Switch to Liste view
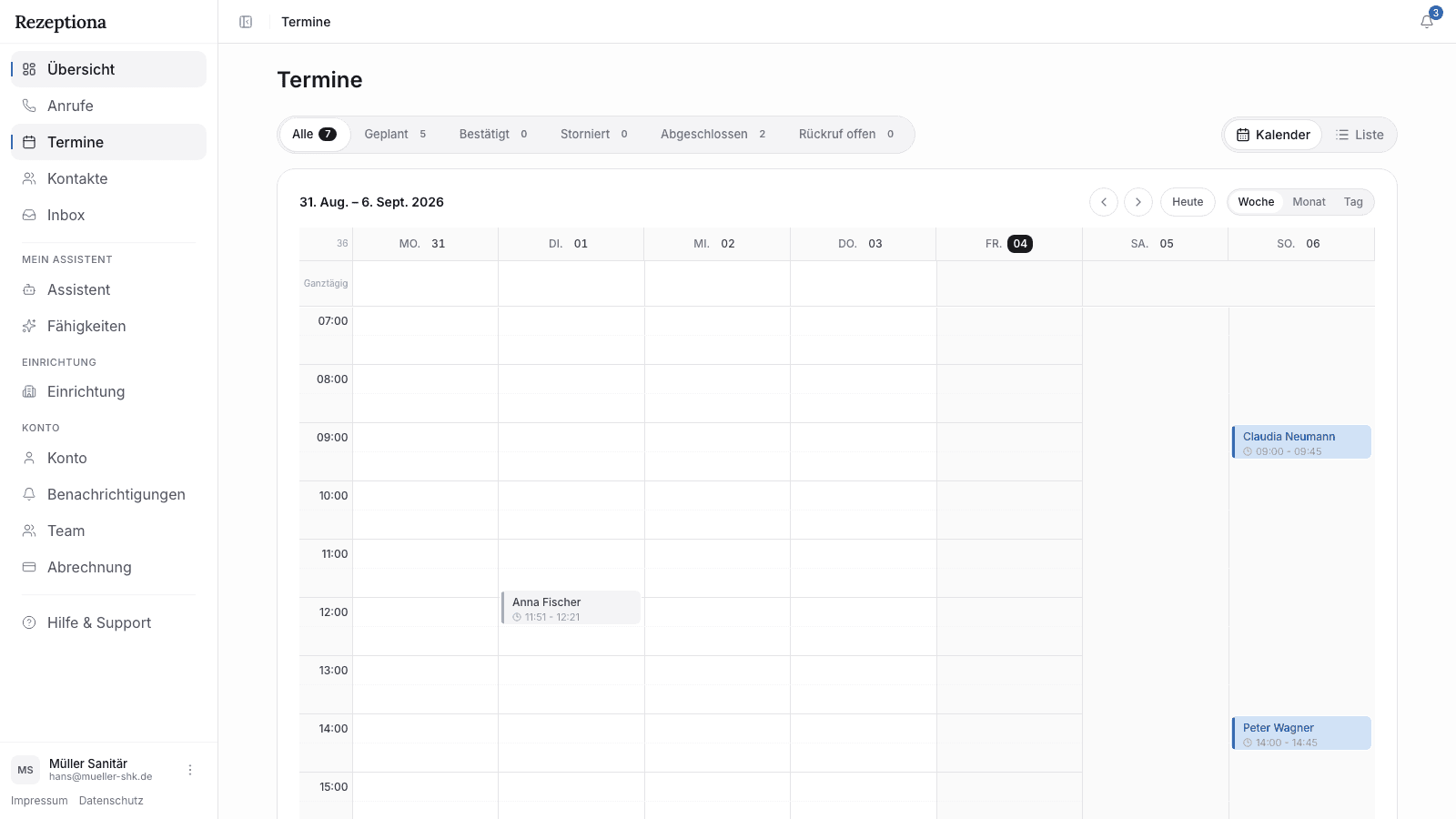 1360,135
